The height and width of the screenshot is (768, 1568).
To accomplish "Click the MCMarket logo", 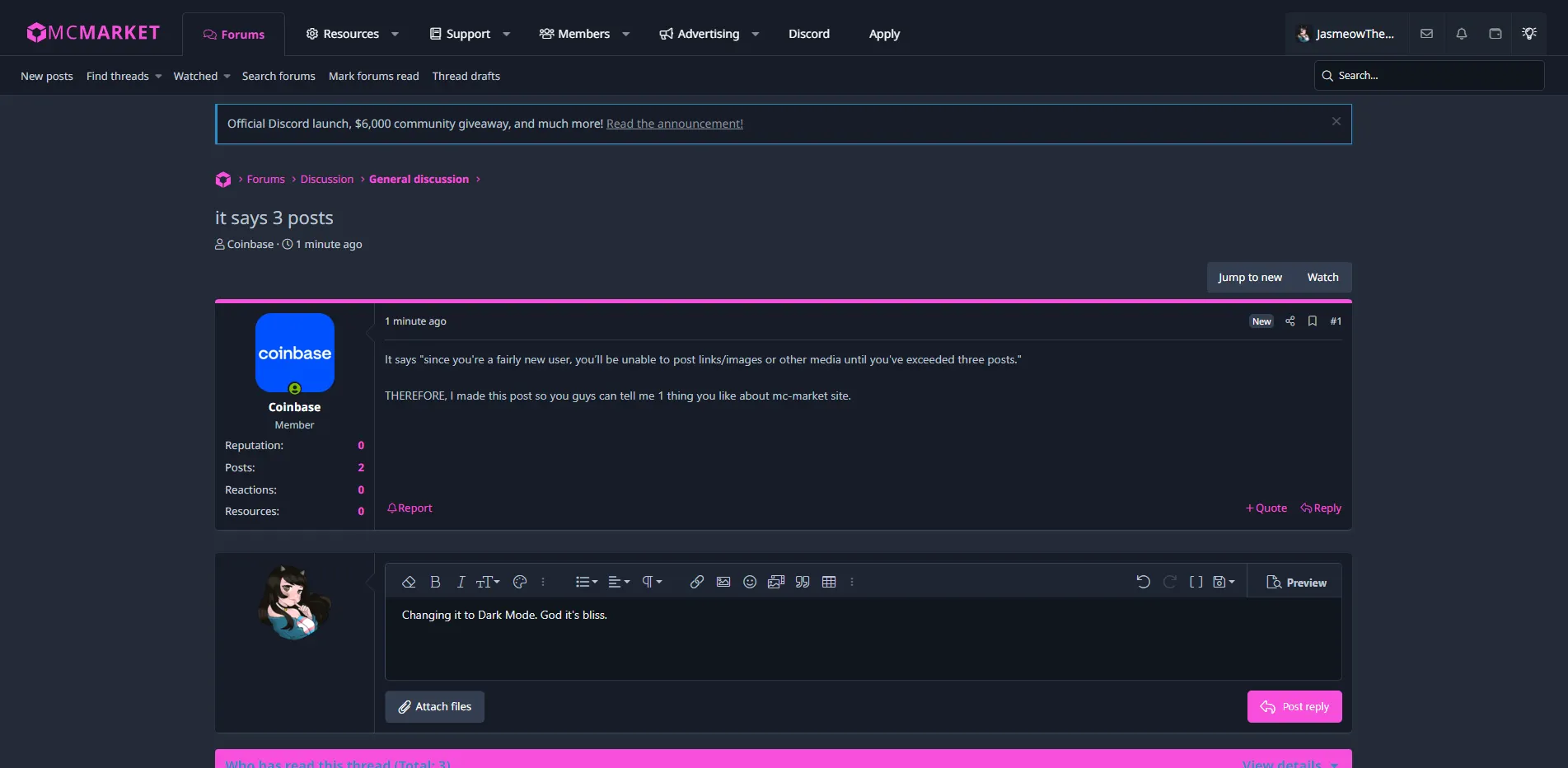I will 93,33.
